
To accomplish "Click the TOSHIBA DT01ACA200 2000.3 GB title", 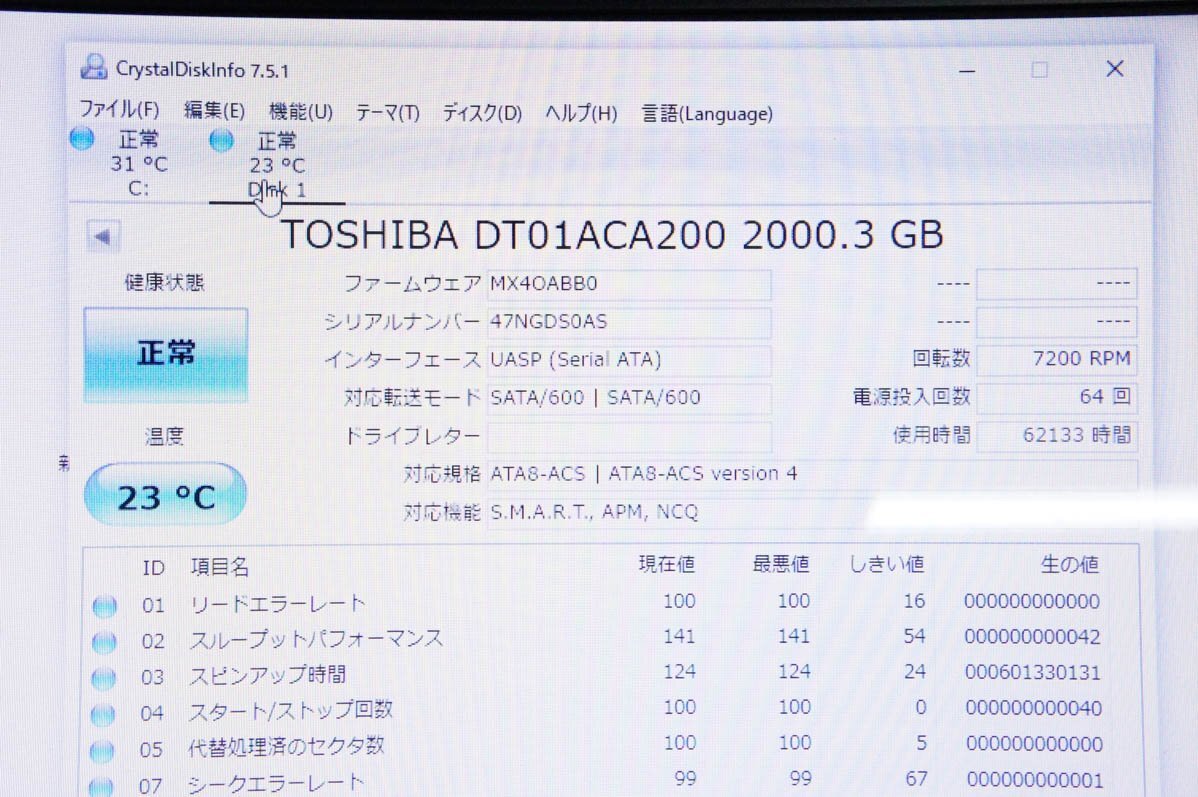I will [x=613, y=235].
